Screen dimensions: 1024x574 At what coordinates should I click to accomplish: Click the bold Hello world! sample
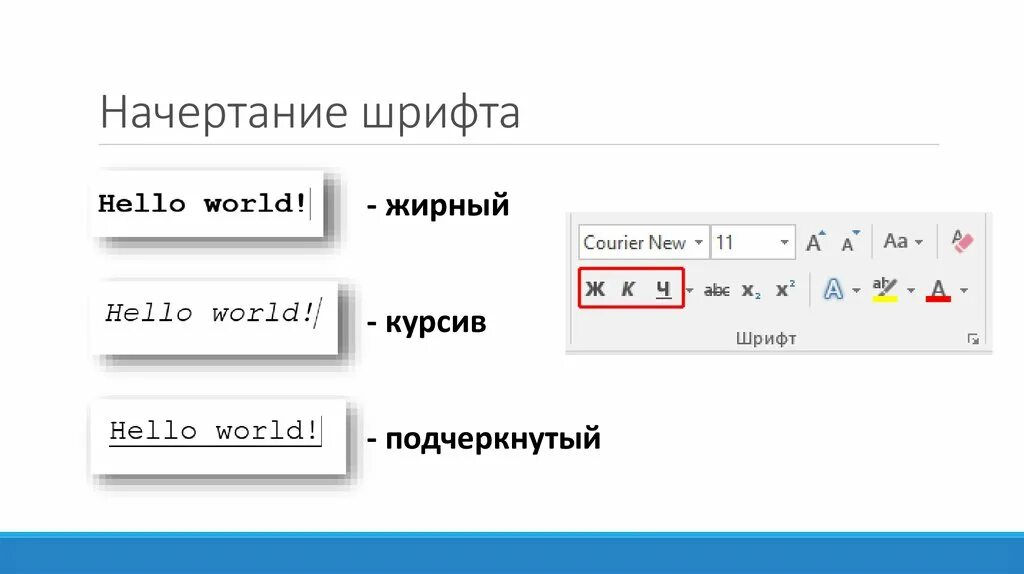tap(202, 204)
